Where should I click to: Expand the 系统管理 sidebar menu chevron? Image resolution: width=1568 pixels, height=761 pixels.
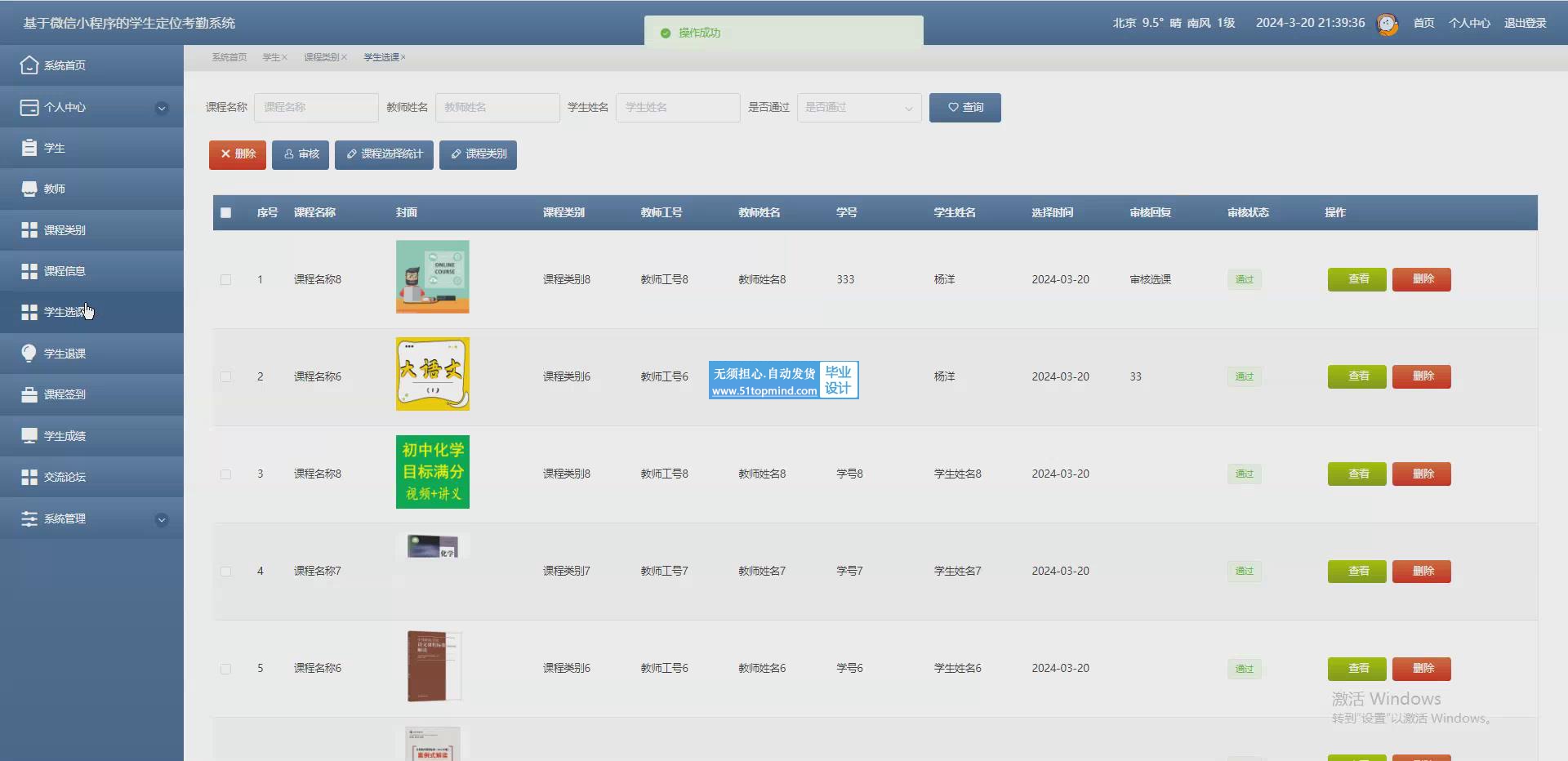tap(162, 519)
